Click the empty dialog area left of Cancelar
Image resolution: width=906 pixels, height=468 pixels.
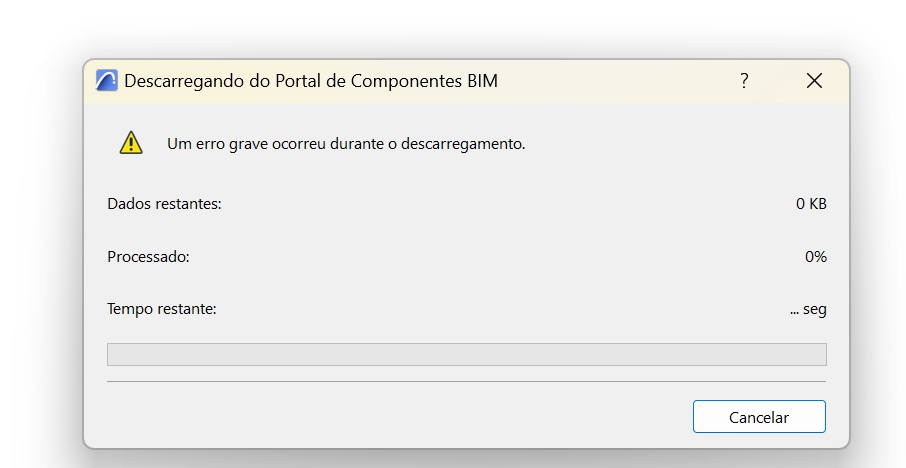click(x=400, y=416)
